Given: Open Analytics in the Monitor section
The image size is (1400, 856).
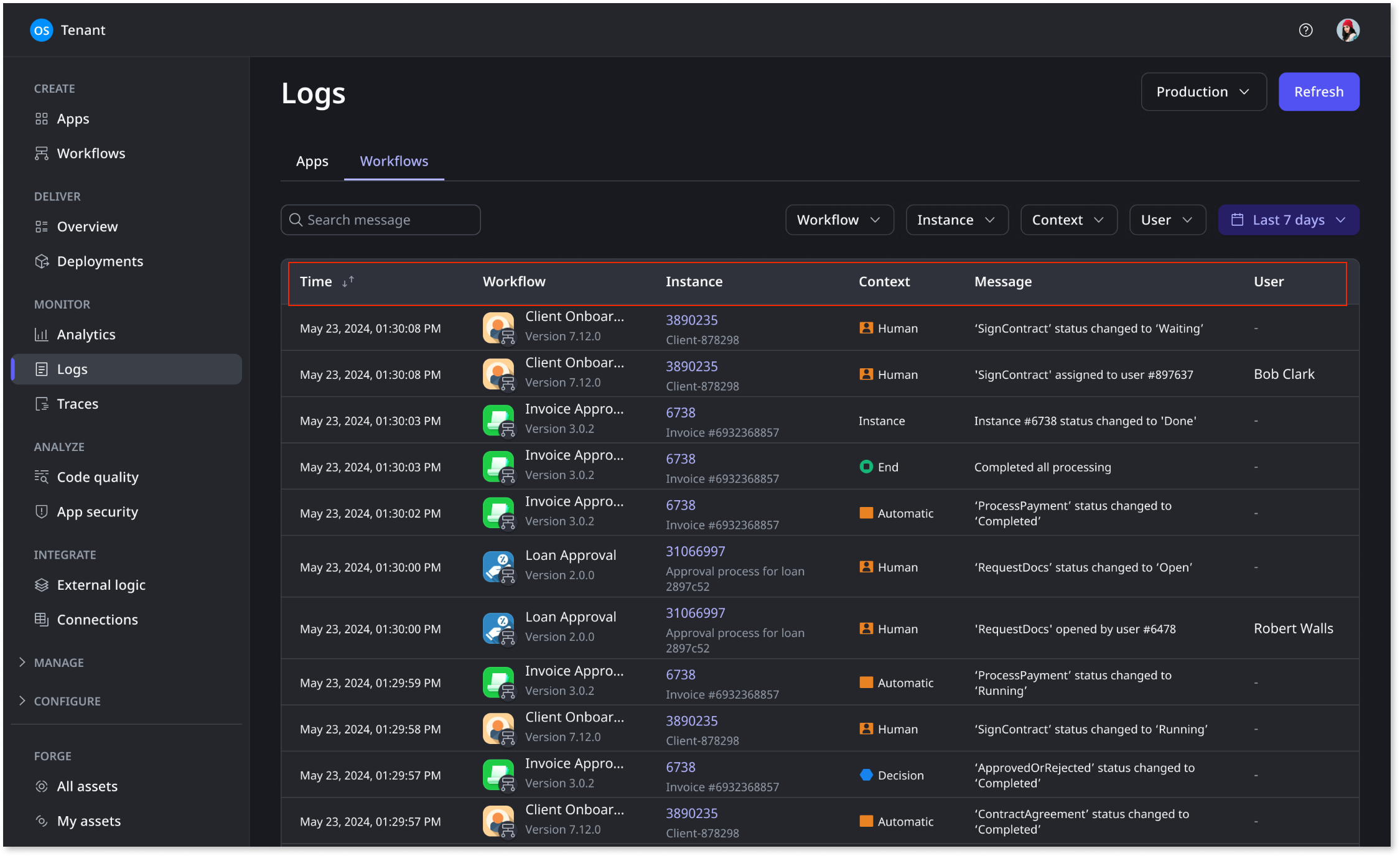Looking at the screenshot, I should coord(86,334).
